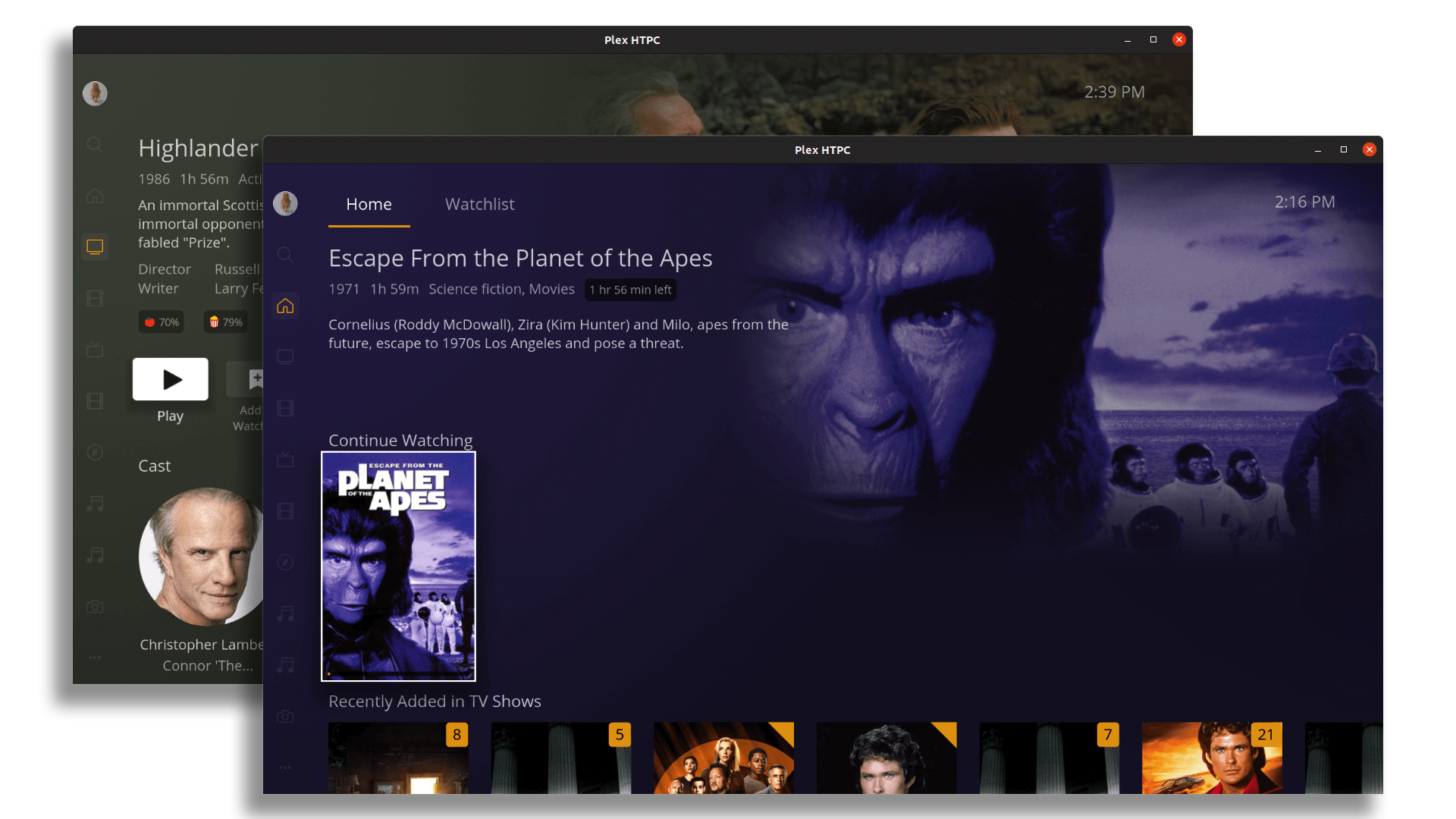1456x819 pixels.
Task: Maximize the back Plex HTPC window
Action: pos(1153,39)
